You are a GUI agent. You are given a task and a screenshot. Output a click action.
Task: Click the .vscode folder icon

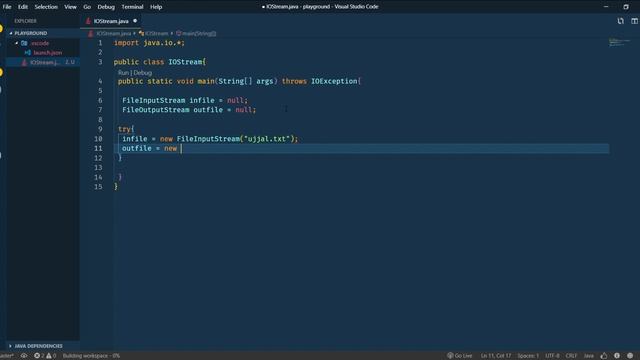point(24,43)
